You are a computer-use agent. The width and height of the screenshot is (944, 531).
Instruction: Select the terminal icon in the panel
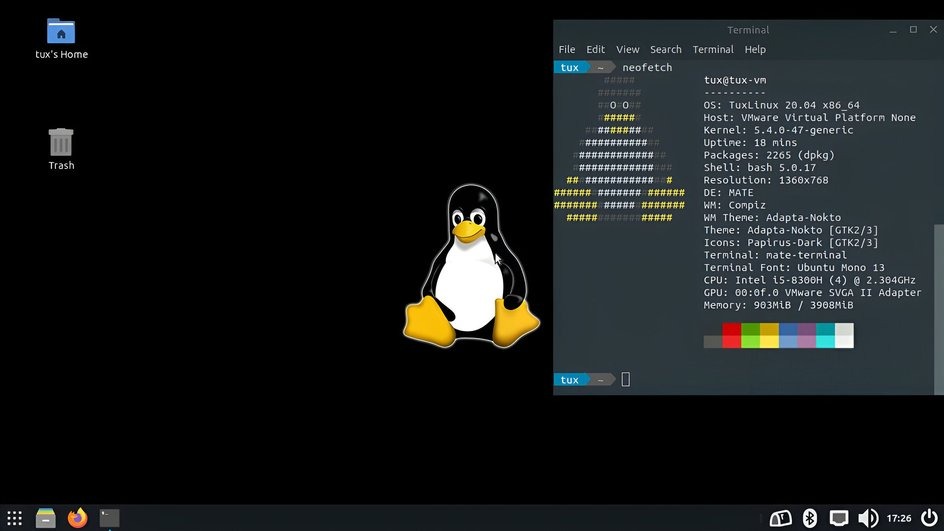click(x=109, y=518)
